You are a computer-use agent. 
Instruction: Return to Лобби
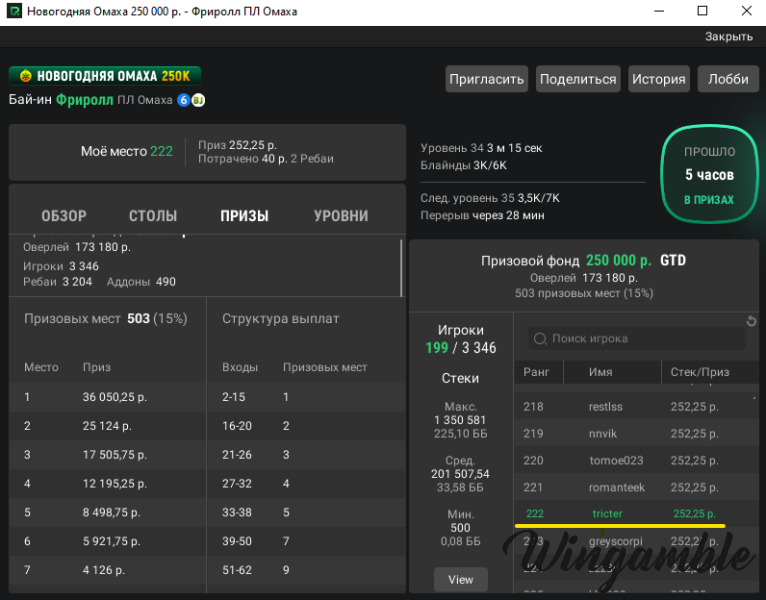(728, 80)
